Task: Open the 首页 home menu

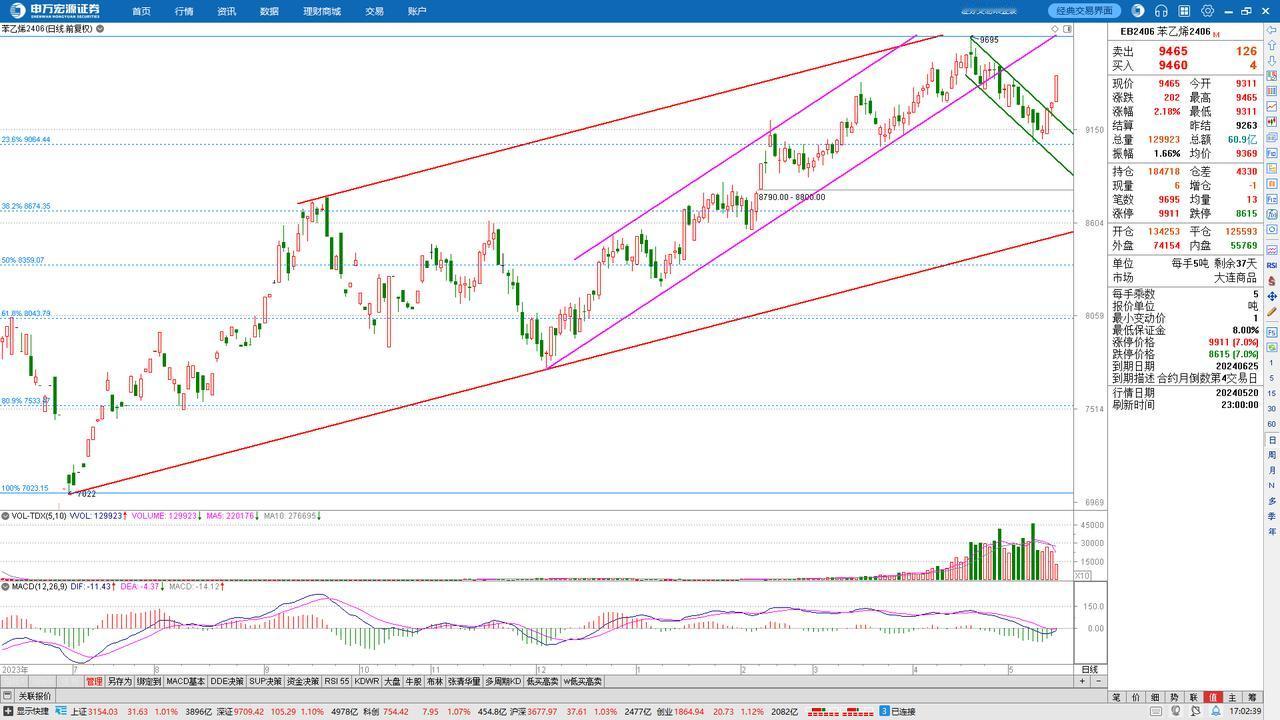Action: point(141,11)
